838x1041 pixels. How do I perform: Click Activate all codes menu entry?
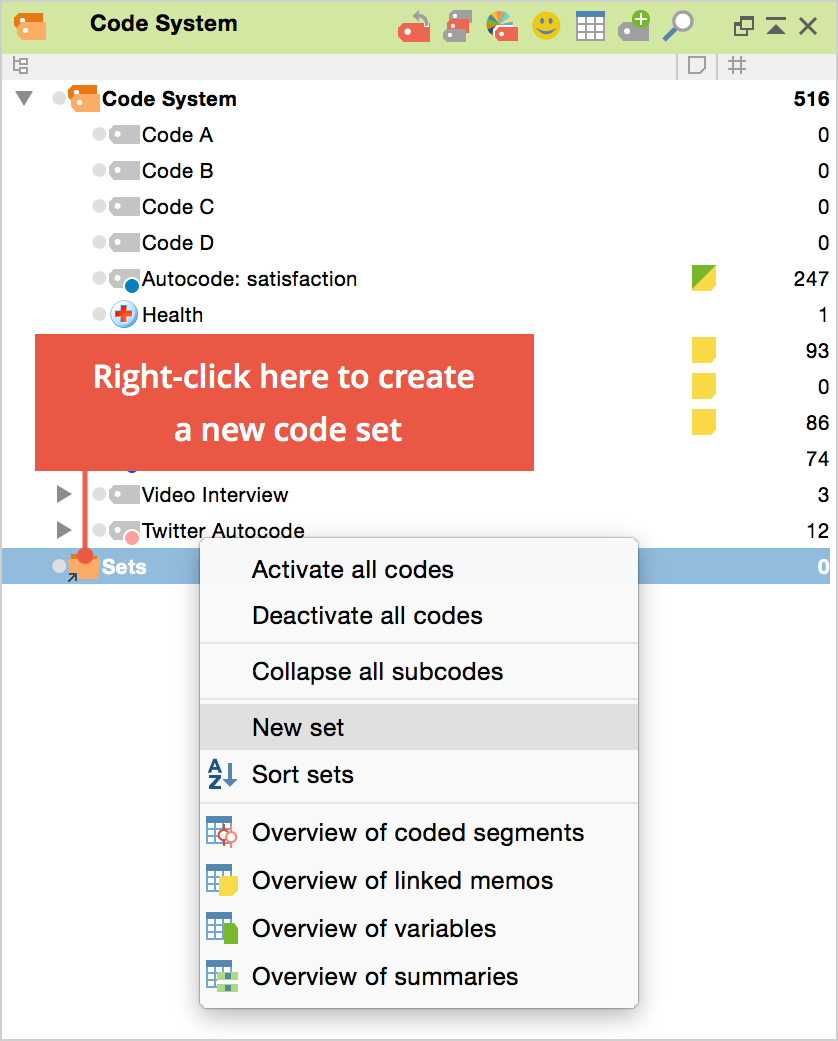point(352,570)
